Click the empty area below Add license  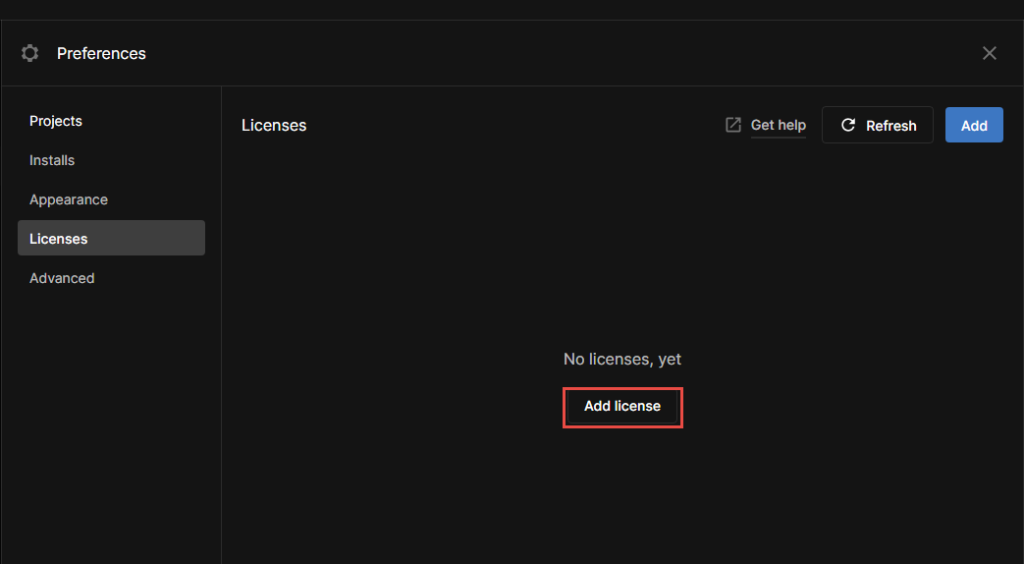(x=622, y=490)
